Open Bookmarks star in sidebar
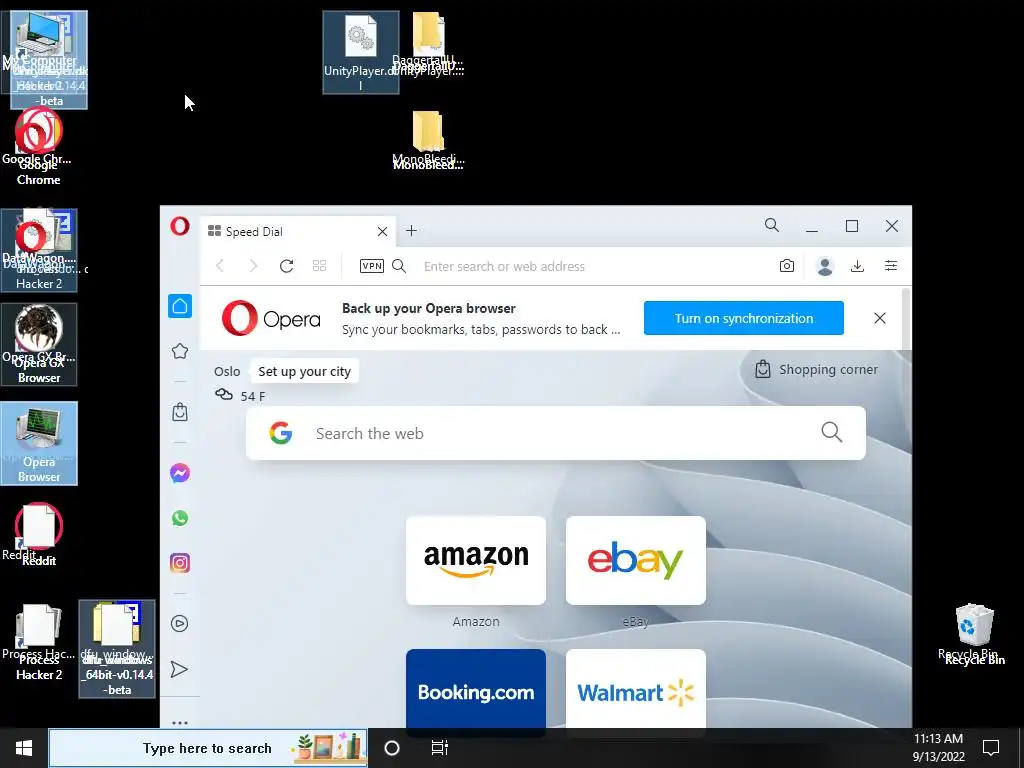Viewport: 1024px width, 768px height. click(x=180, y=351)
